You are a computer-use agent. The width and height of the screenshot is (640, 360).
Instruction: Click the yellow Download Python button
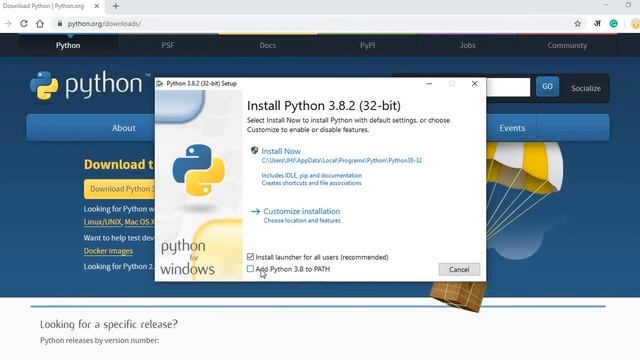[120, 189]
